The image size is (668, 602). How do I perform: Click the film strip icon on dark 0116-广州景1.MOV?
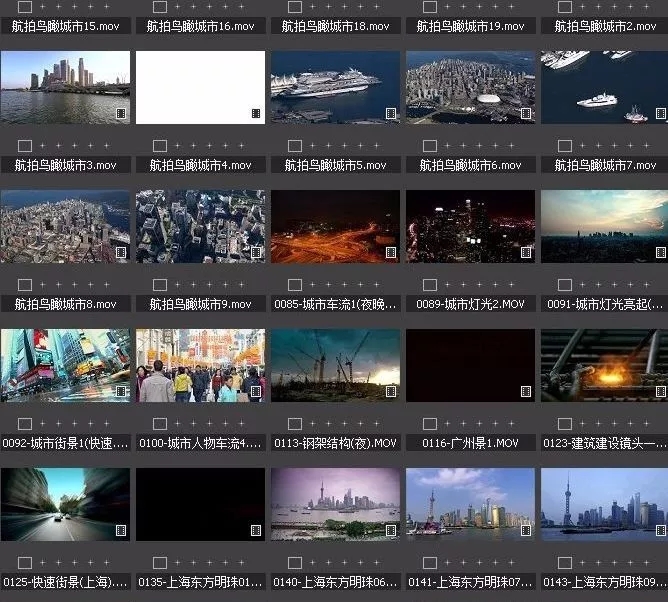[x=526, y=391]
